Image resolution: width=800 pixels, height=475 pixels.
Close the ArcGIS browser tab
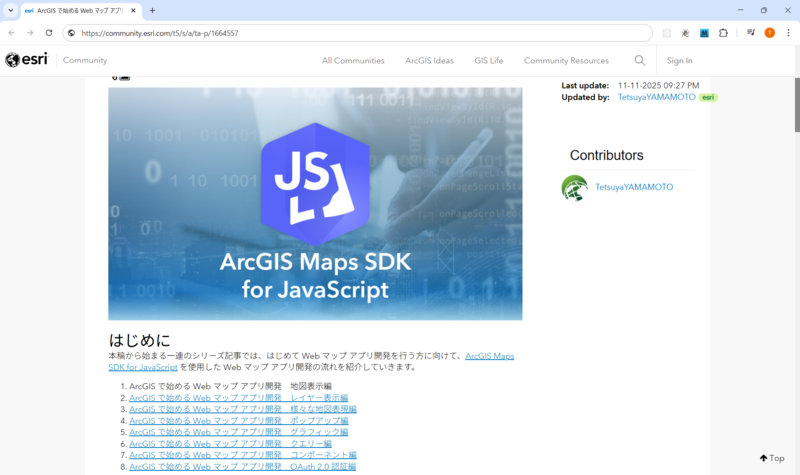click(133, 10)
